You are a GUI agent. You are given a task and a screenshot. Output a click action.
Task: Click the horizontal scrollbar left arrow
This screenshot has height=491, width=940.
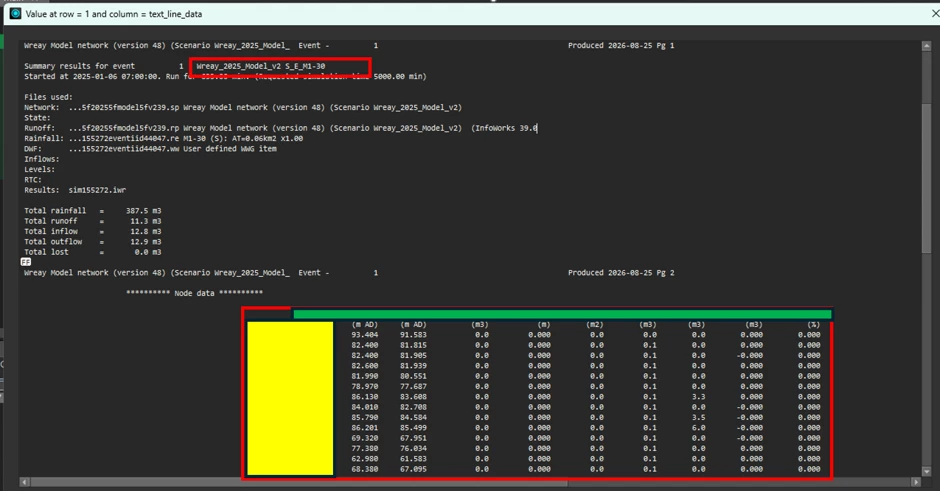point(24,482)
